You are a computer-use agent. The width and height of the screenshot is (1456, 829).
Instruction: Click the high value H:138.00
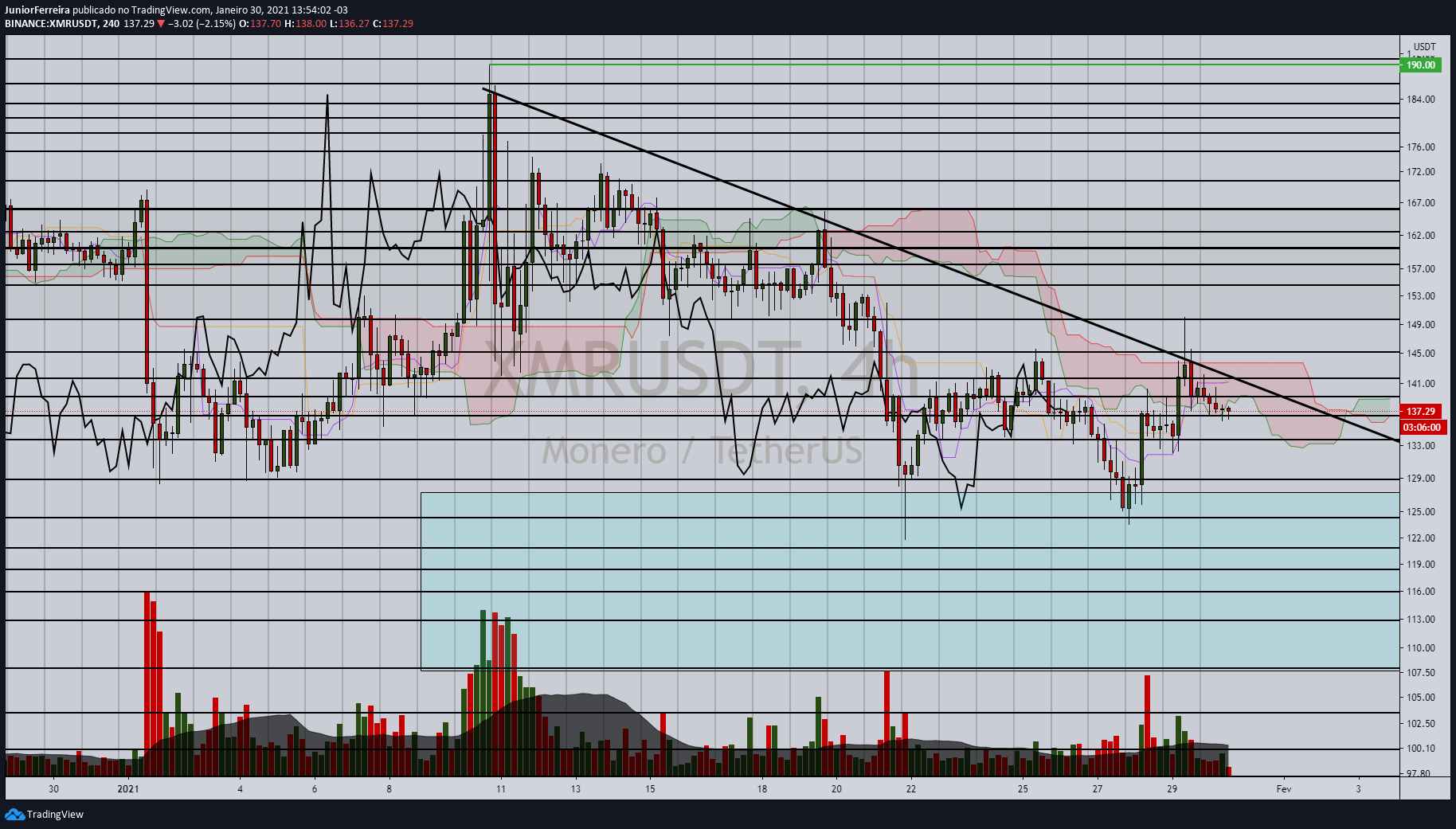click(305, 24)
